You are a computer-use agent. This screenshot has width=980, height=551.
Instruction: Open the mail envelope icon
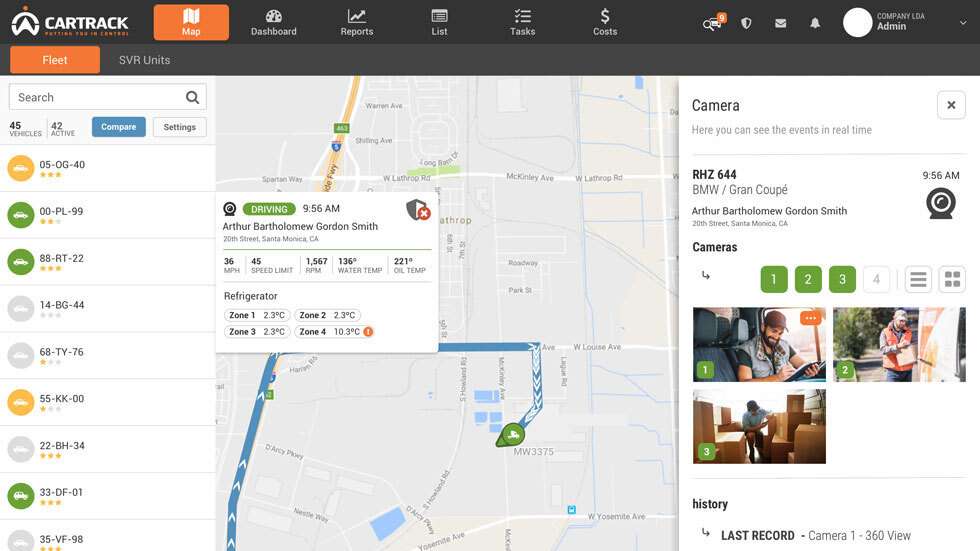tap(781, 23)
